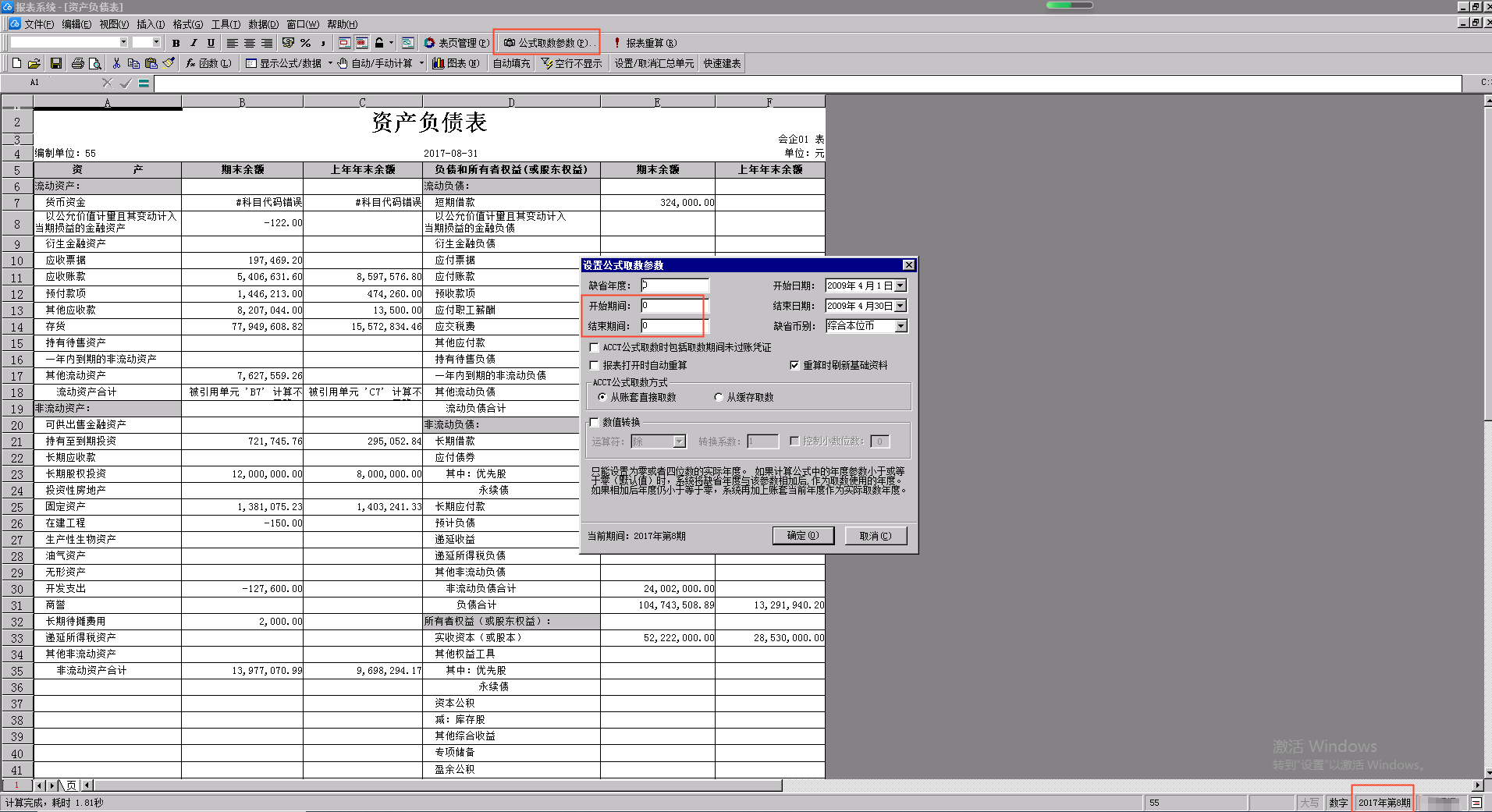Click the lock cell icon
Viewport: 1492px width, 812px height.
click(379, 43)
